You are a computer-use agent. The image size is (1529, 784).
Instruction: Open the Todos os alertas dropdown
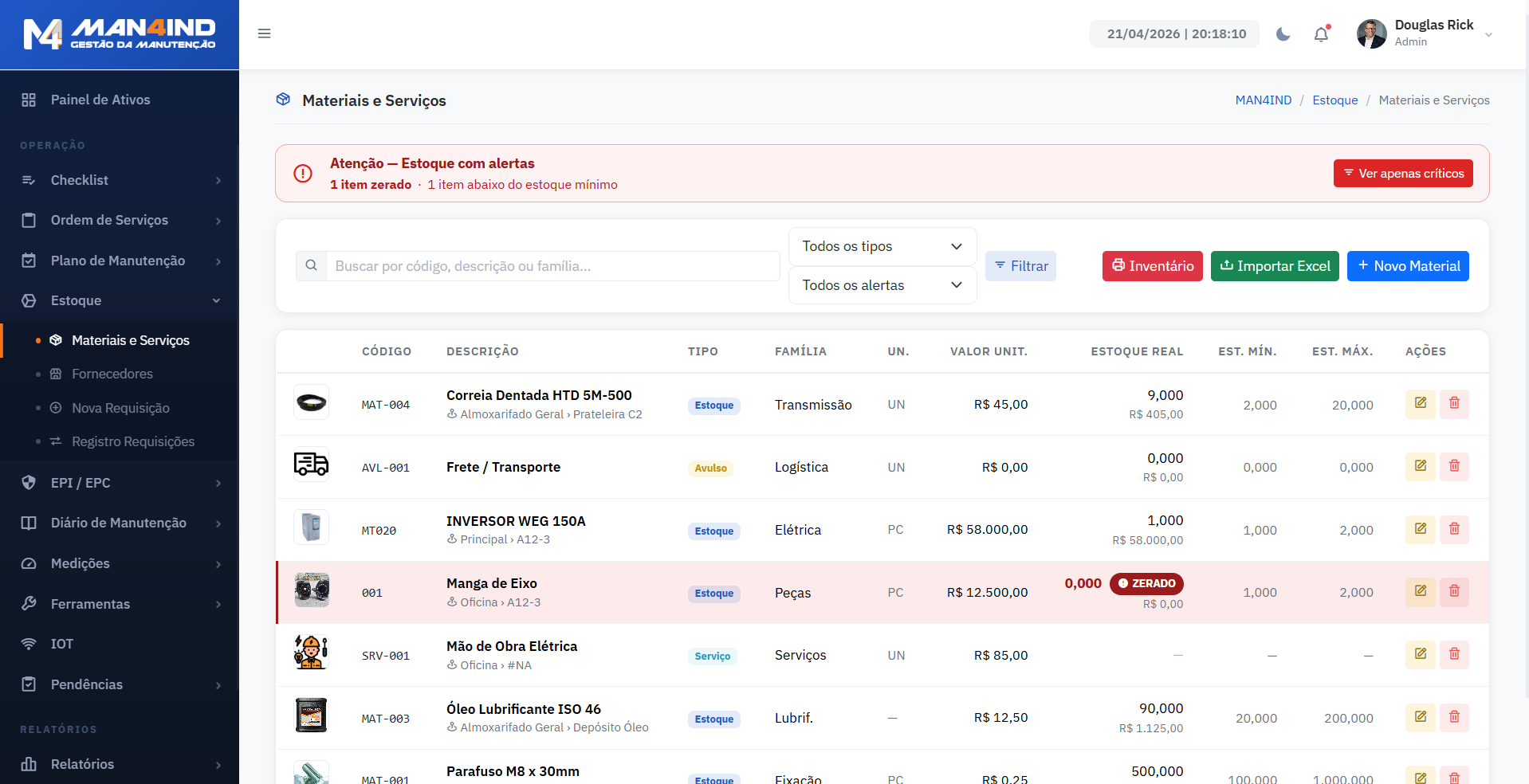point(882,285)
